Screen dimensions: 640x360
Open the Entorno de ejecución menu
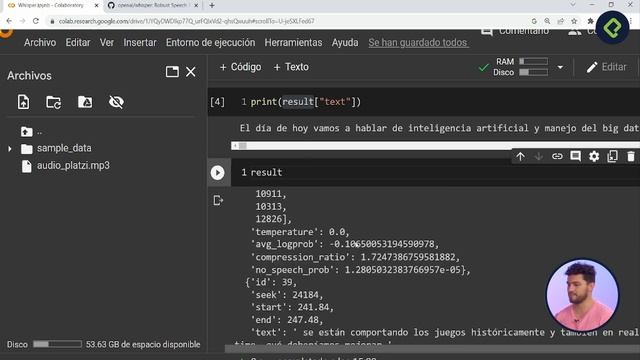210,42
